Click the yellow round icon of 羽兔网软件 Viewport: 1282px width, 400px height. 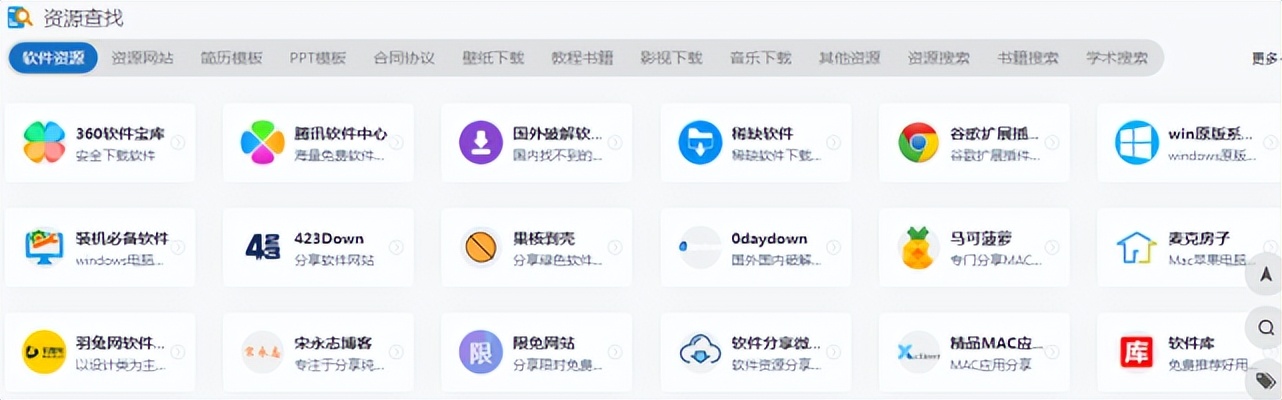point(44,352)
